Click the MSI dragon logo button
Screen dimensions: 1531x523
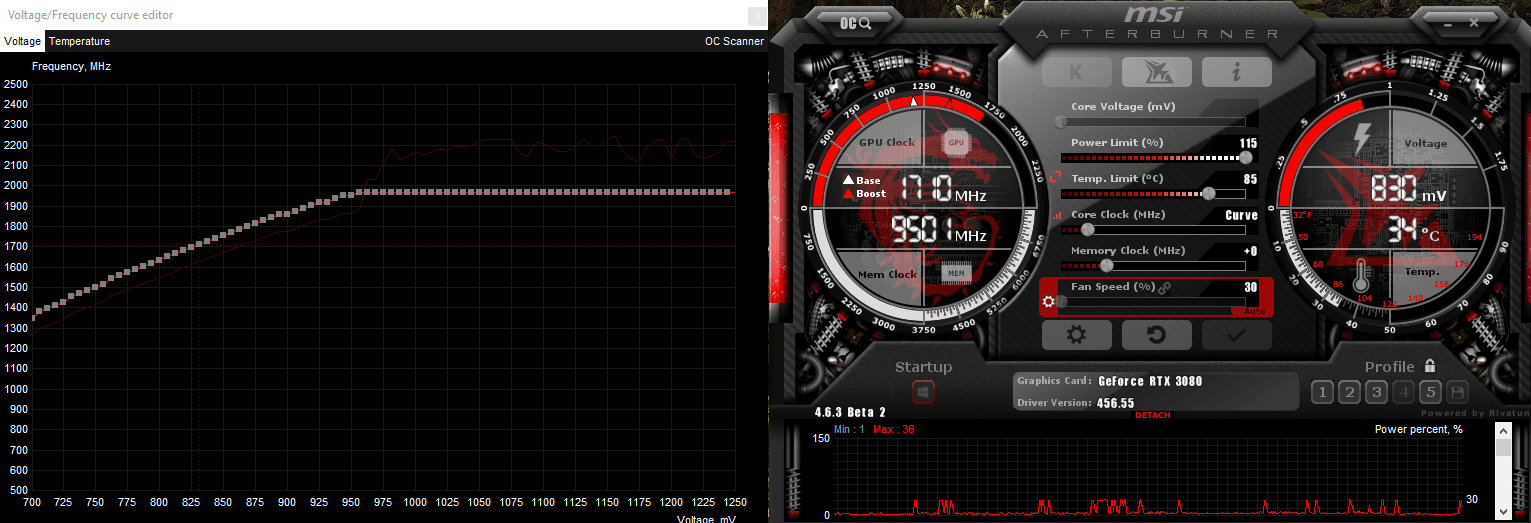pyautogui.click(x=1156, y=72)
